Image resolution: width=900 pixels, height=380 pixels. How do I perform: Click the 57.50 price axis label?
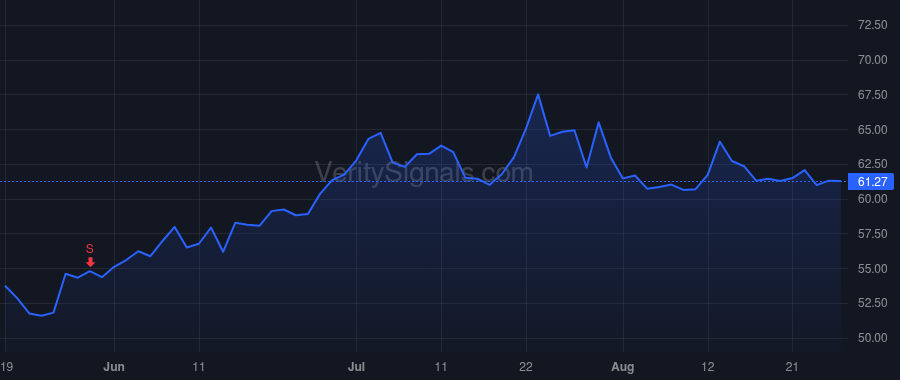(x=872, y=234)
